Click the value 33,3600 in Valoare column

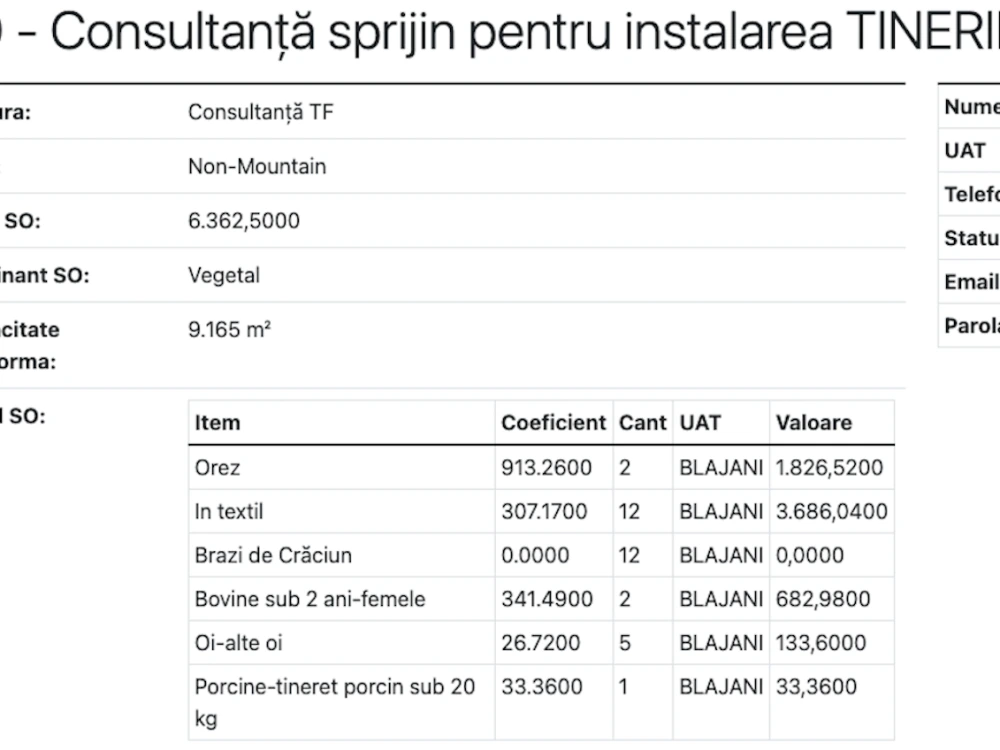coord(816,687)
